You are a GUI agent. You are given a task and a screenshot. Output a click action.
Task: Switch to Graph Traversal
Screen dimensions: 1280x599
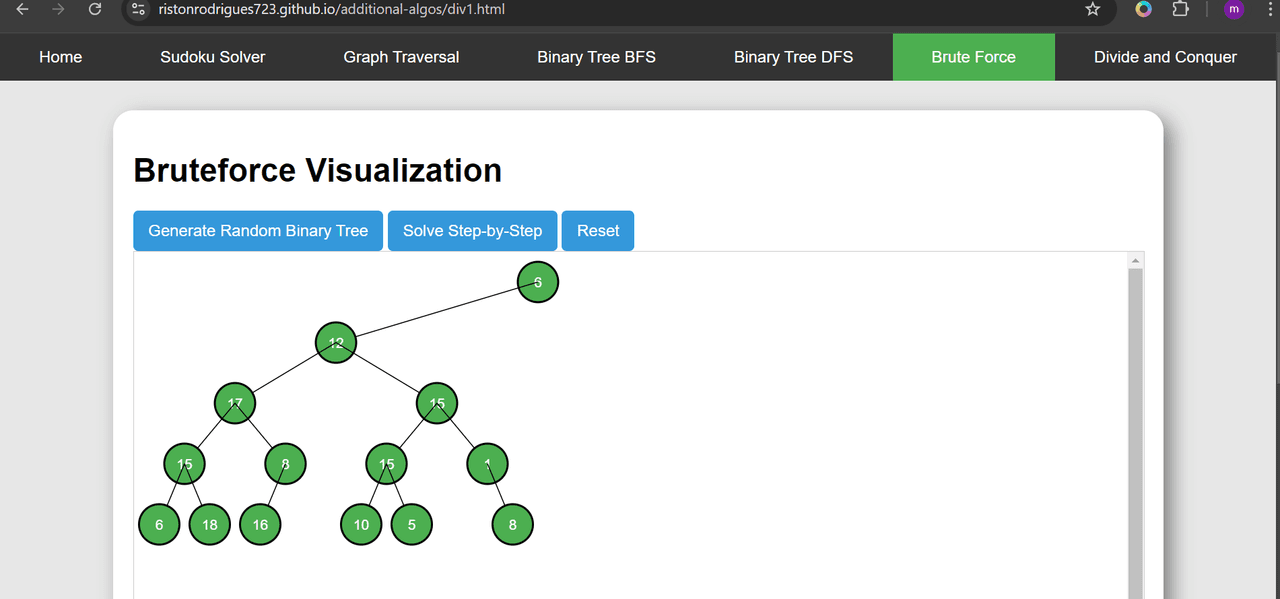[x=401, y=57]
